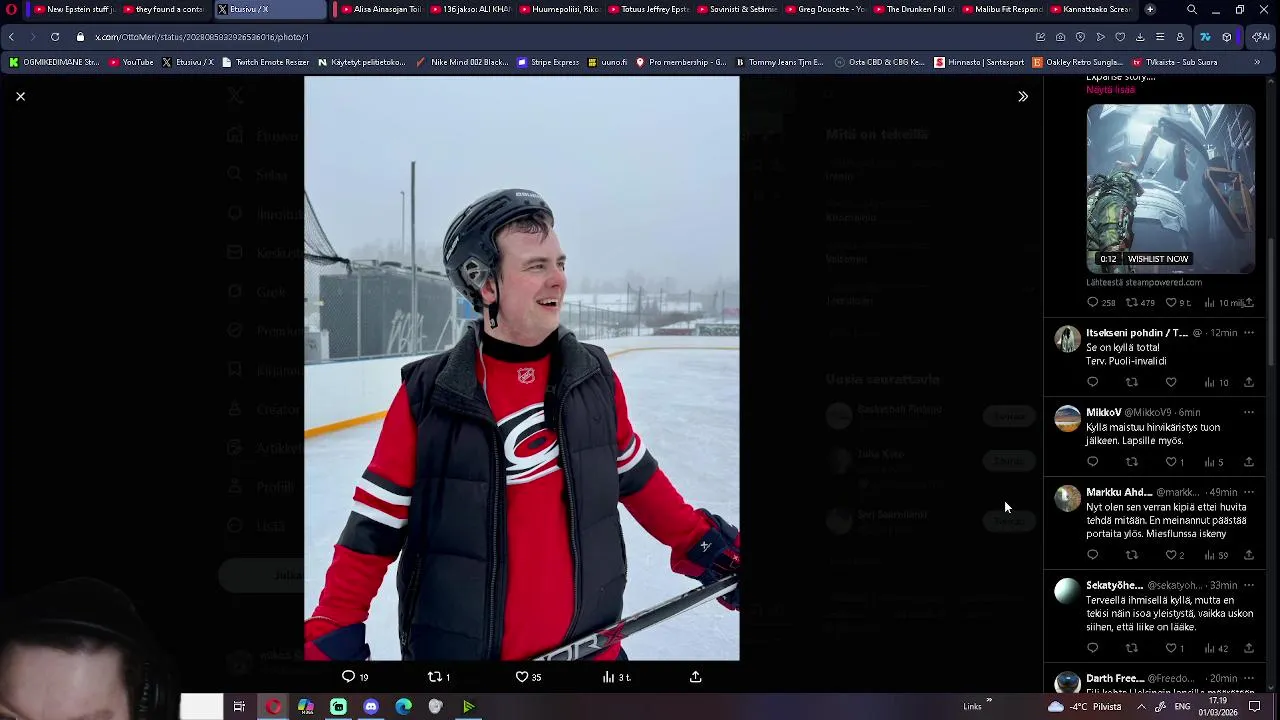1280x720 pixels.
Task: Open more options for Markku Ahd...'s reply
Action: [1248, 492]
